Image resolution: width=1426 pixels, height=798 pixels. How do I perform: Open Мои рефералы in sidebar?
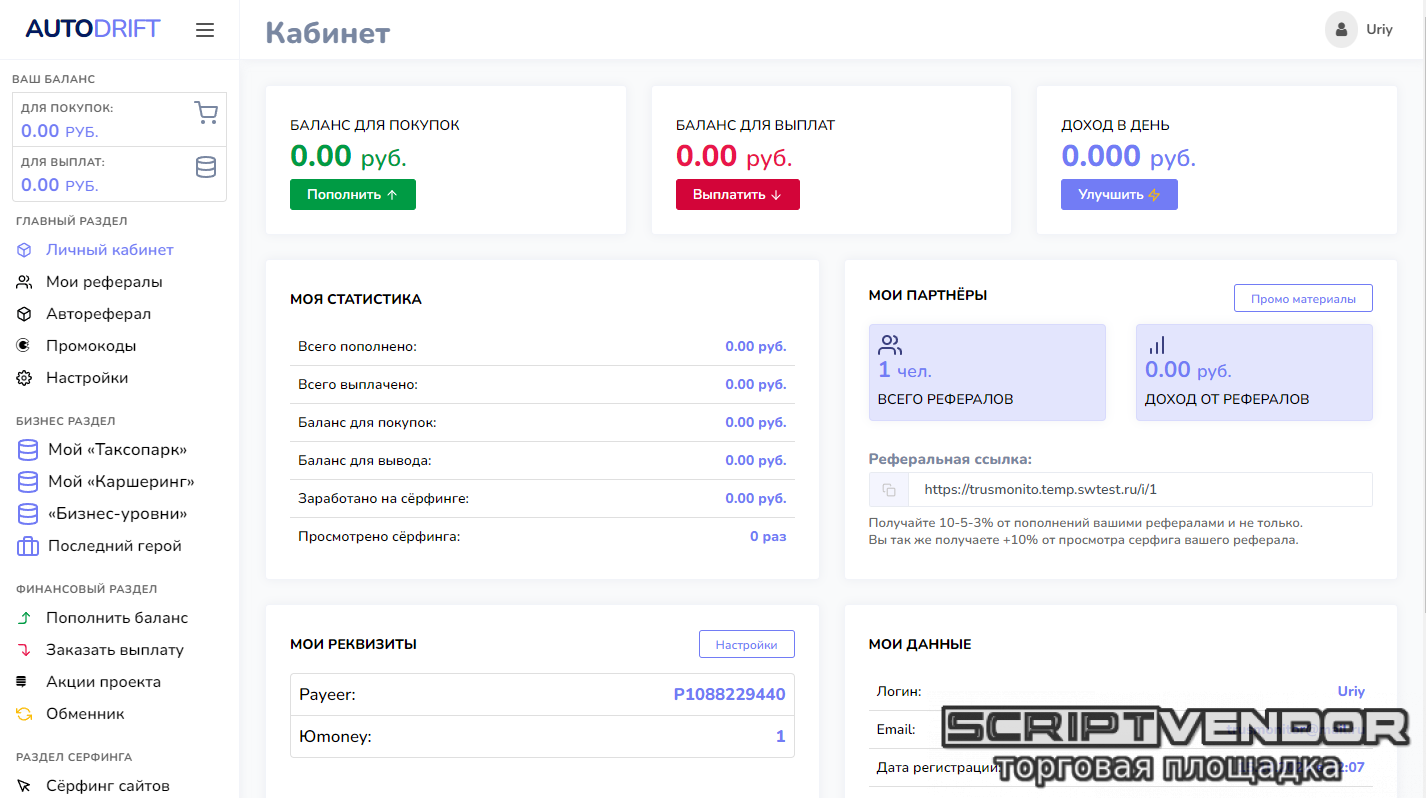[104, 282]
